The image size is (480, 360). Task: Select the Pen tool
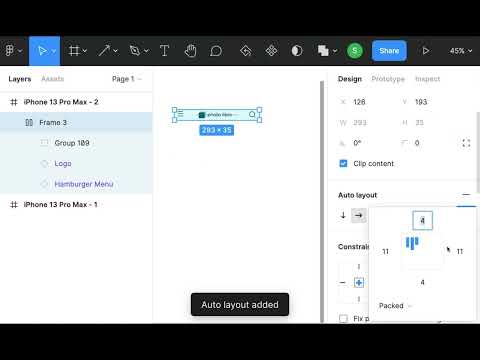point(135,51)
